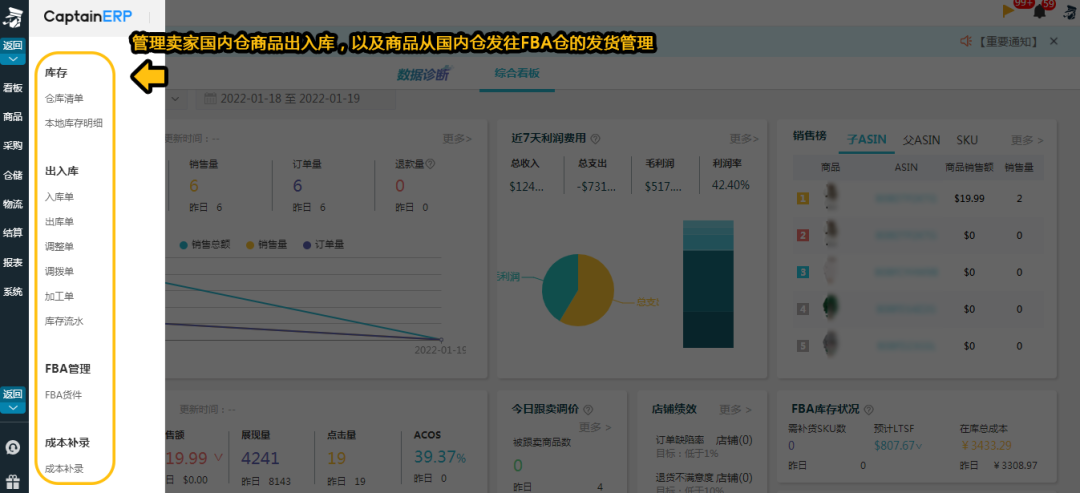Click the darkest bottom segment of stacked bar
Viewport: 1080px width, 493px height.
click(708, 329)
